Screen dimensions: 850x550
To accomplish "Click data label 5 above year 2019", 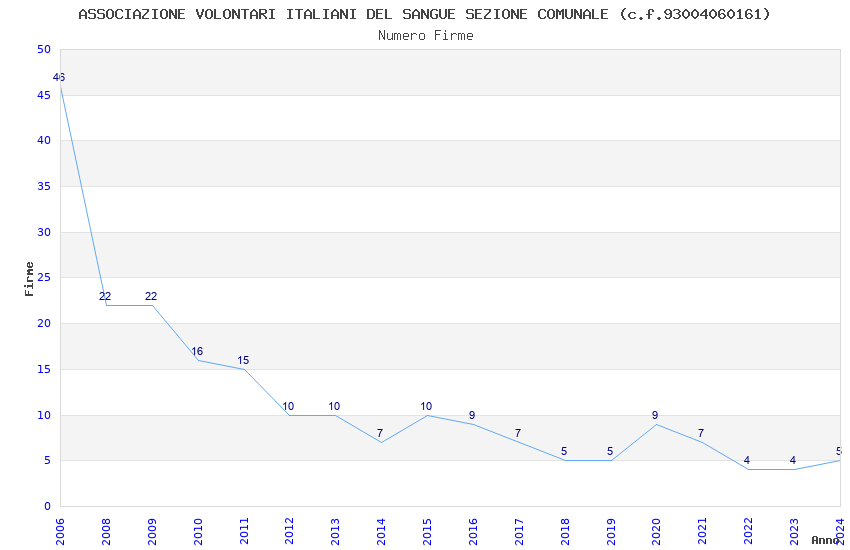I will [x=610, y=451].
